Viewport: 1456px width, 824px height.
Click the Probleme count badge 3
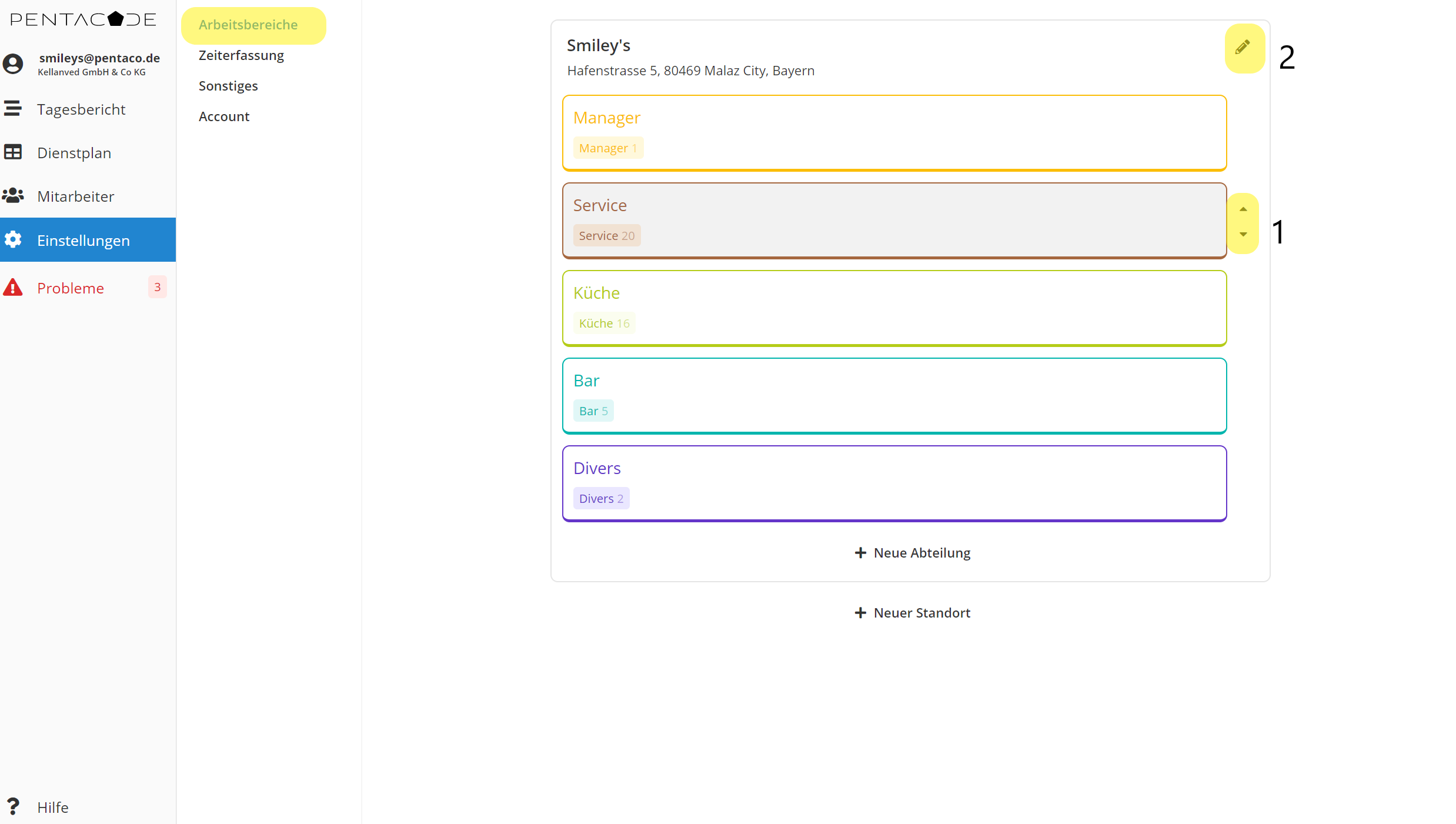pos(158,288)
